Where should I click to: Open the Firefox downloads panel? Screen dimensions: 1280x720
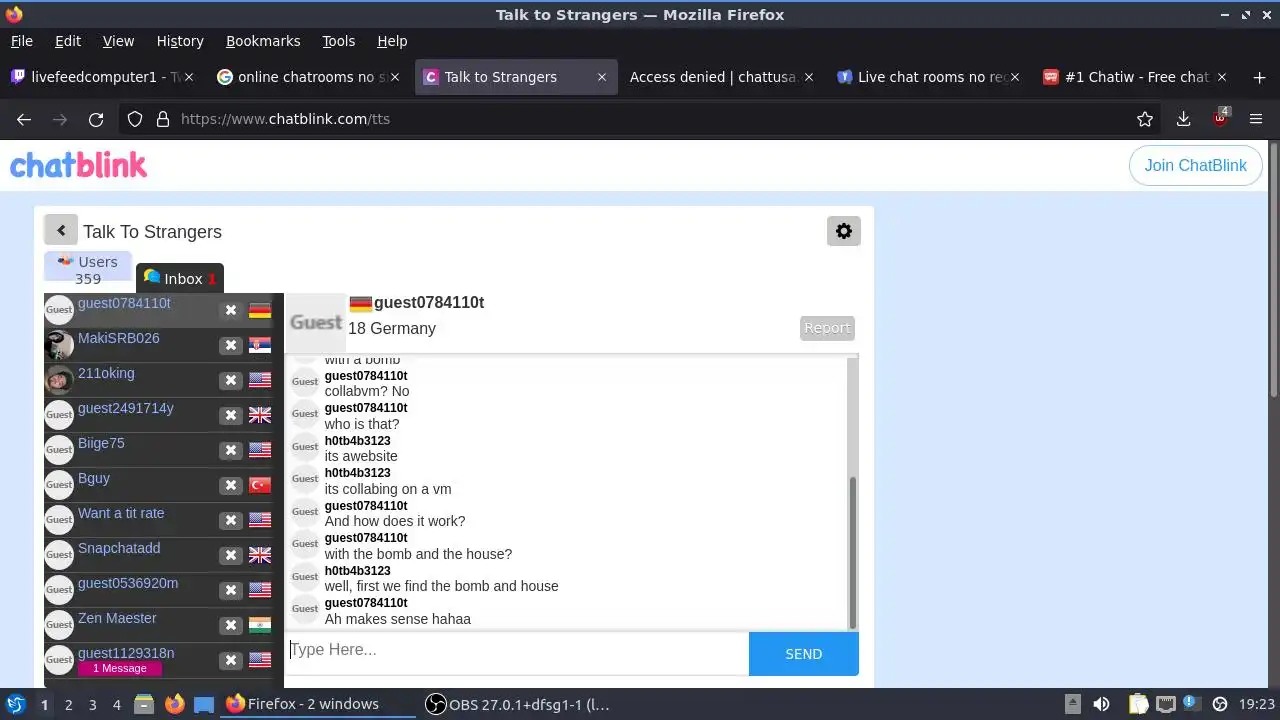[x=1183, y=119]
